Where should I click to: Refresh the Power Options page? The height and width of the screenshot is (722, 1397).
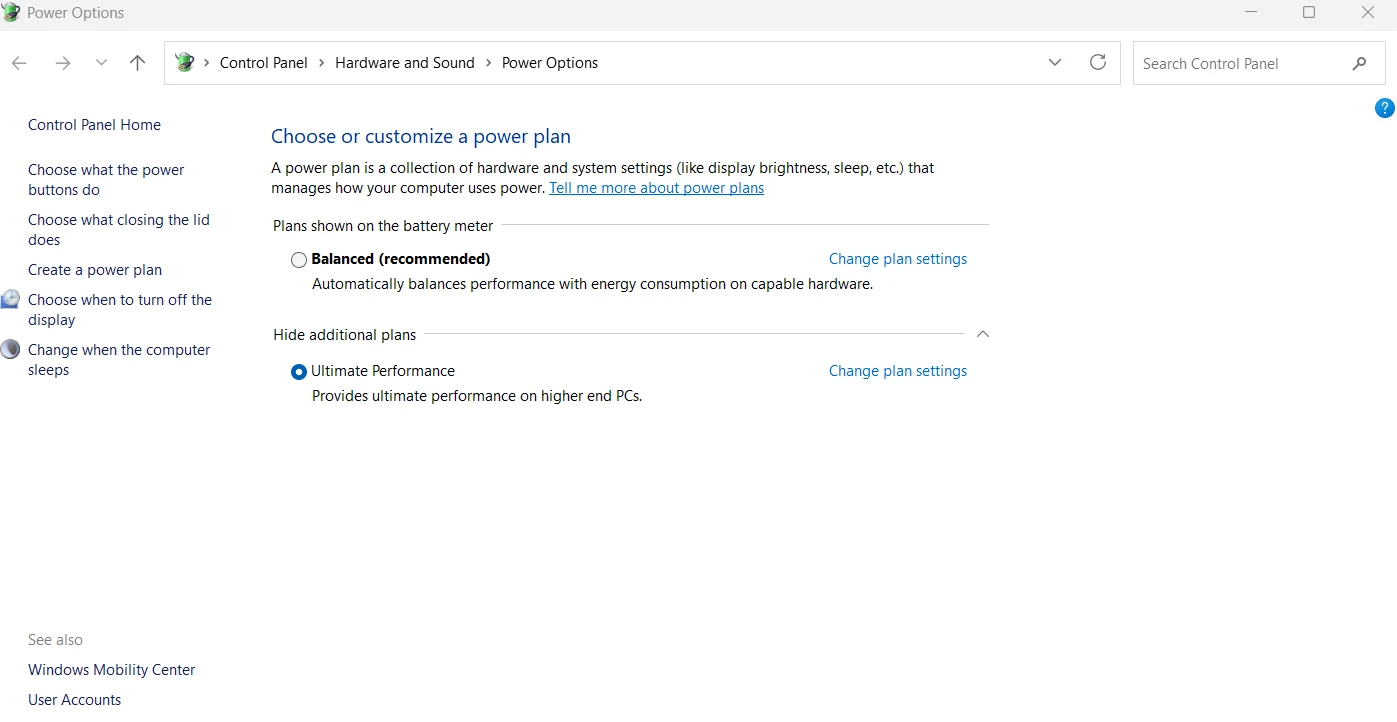click(1098, 62)
